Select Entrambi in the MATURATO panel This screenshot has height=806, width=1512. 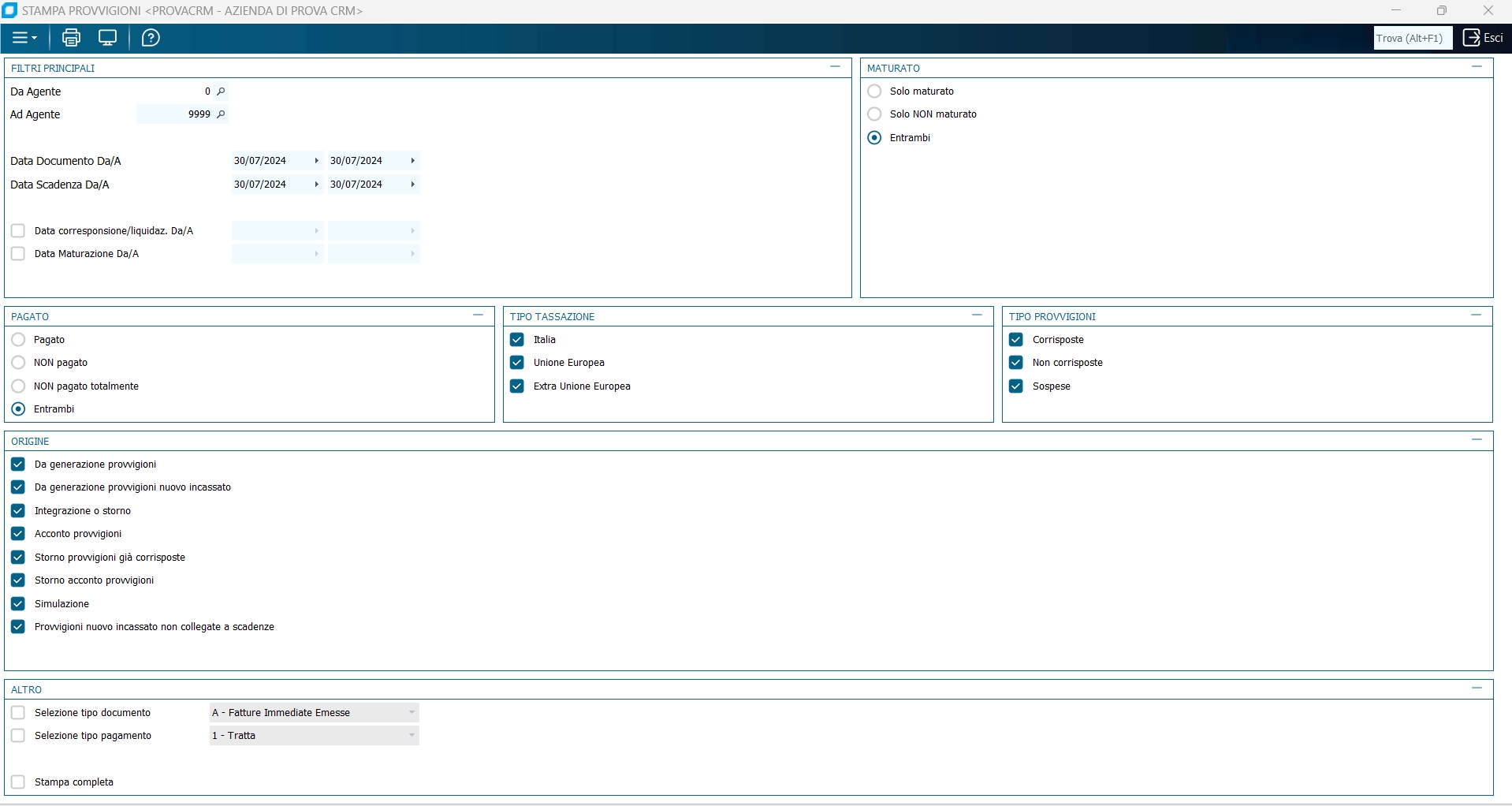point(874,138)
